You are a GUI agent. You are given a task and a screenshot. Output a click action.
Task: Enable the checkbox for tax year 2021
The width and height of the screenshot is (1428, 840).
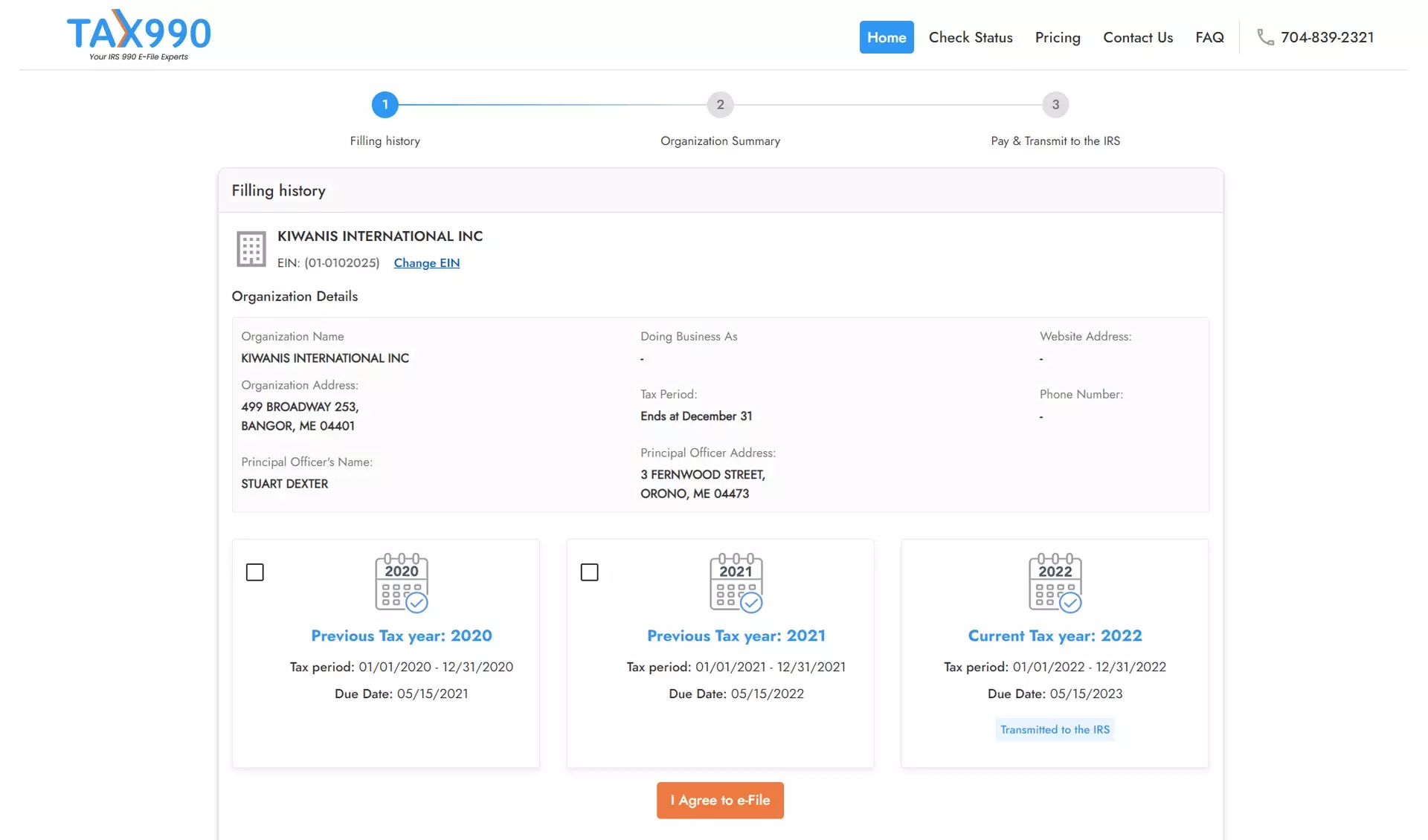click(590, 572)
